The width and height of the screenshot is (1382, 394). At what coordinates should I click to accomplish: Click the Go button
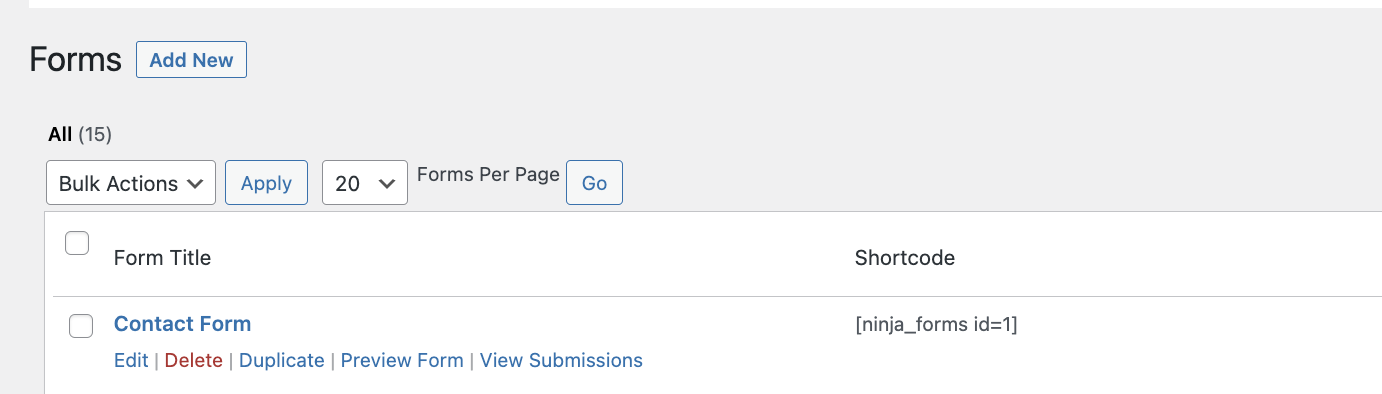click(x=594, y=183)
